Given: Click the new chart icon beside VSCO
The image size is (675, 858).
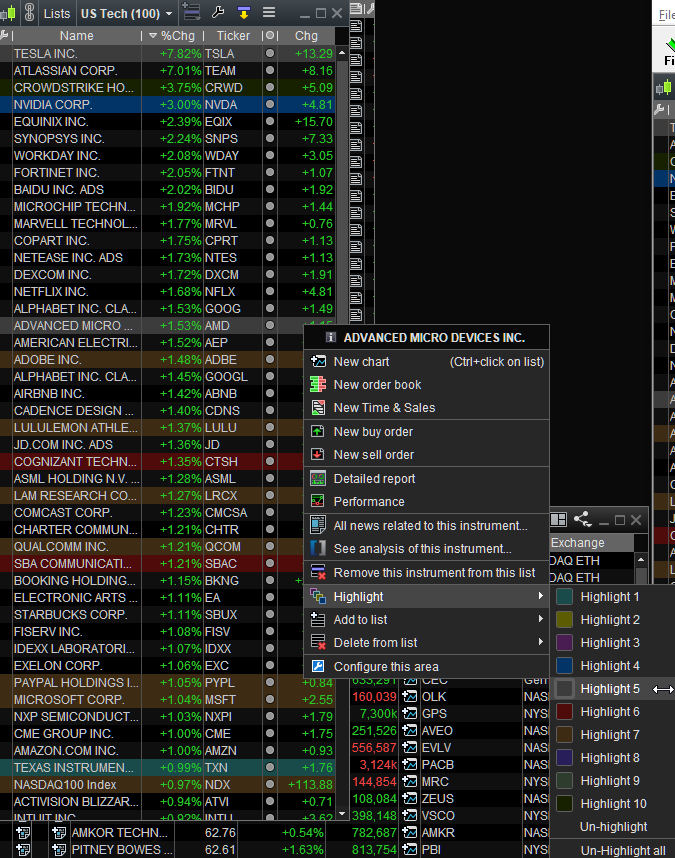Looking at the screenshot, I should pyautogui.click(x=409, y=815).
